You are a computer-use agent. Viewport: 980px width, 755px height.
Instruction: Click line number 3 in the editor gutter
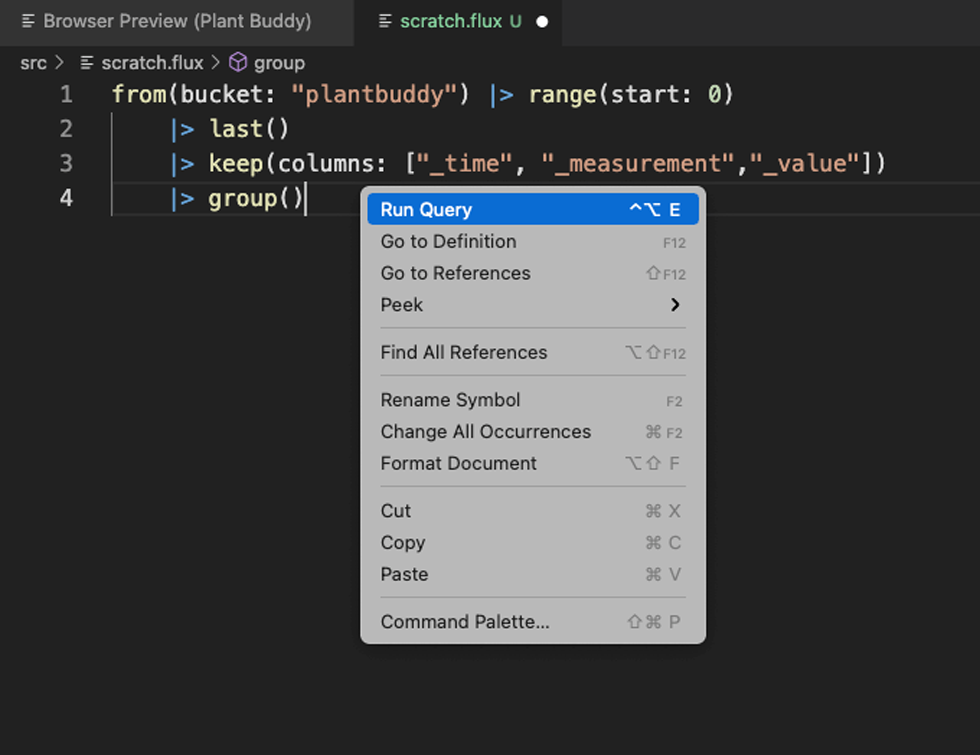point(66,163)
